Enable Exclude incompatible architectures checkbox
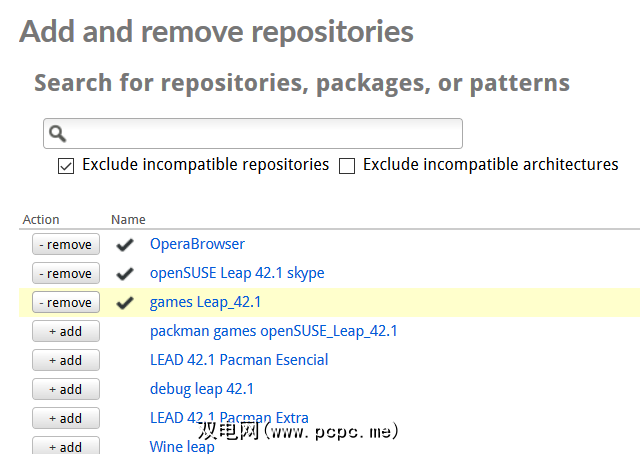Image resolution: width=640 pixels, height=454 pixels. click(347, 166)
